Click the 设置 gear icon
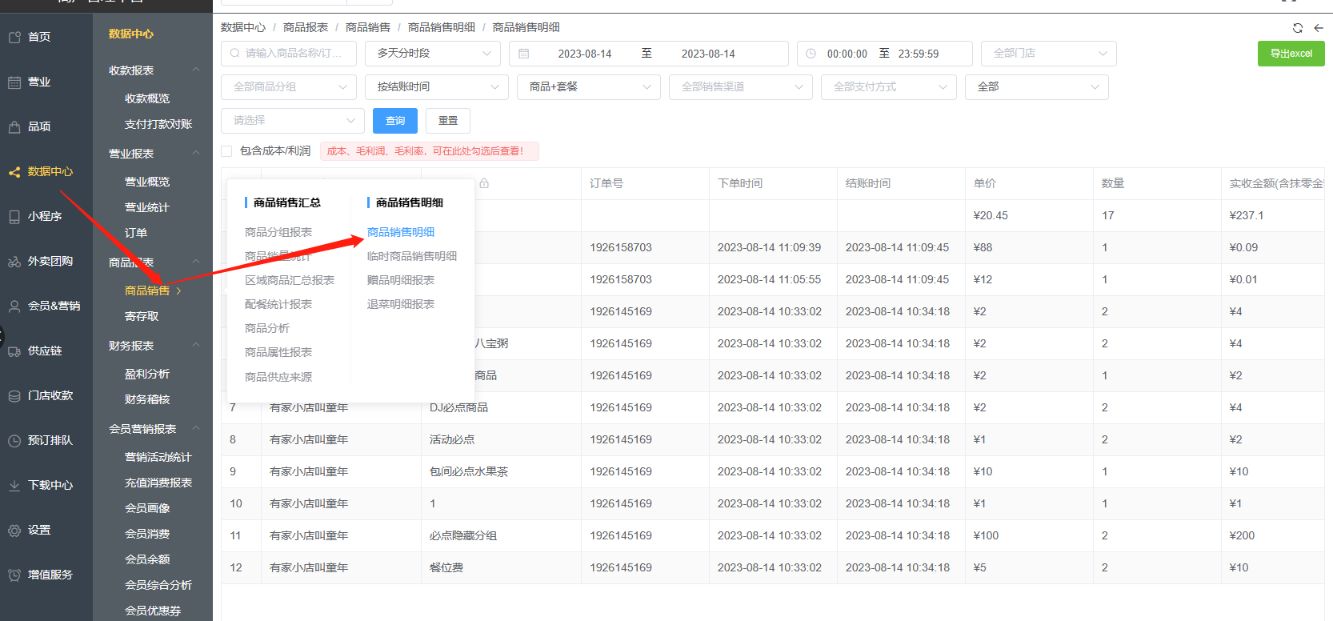Image resolution: width=1333 pixels, height=621 pixels. (14, 530)
